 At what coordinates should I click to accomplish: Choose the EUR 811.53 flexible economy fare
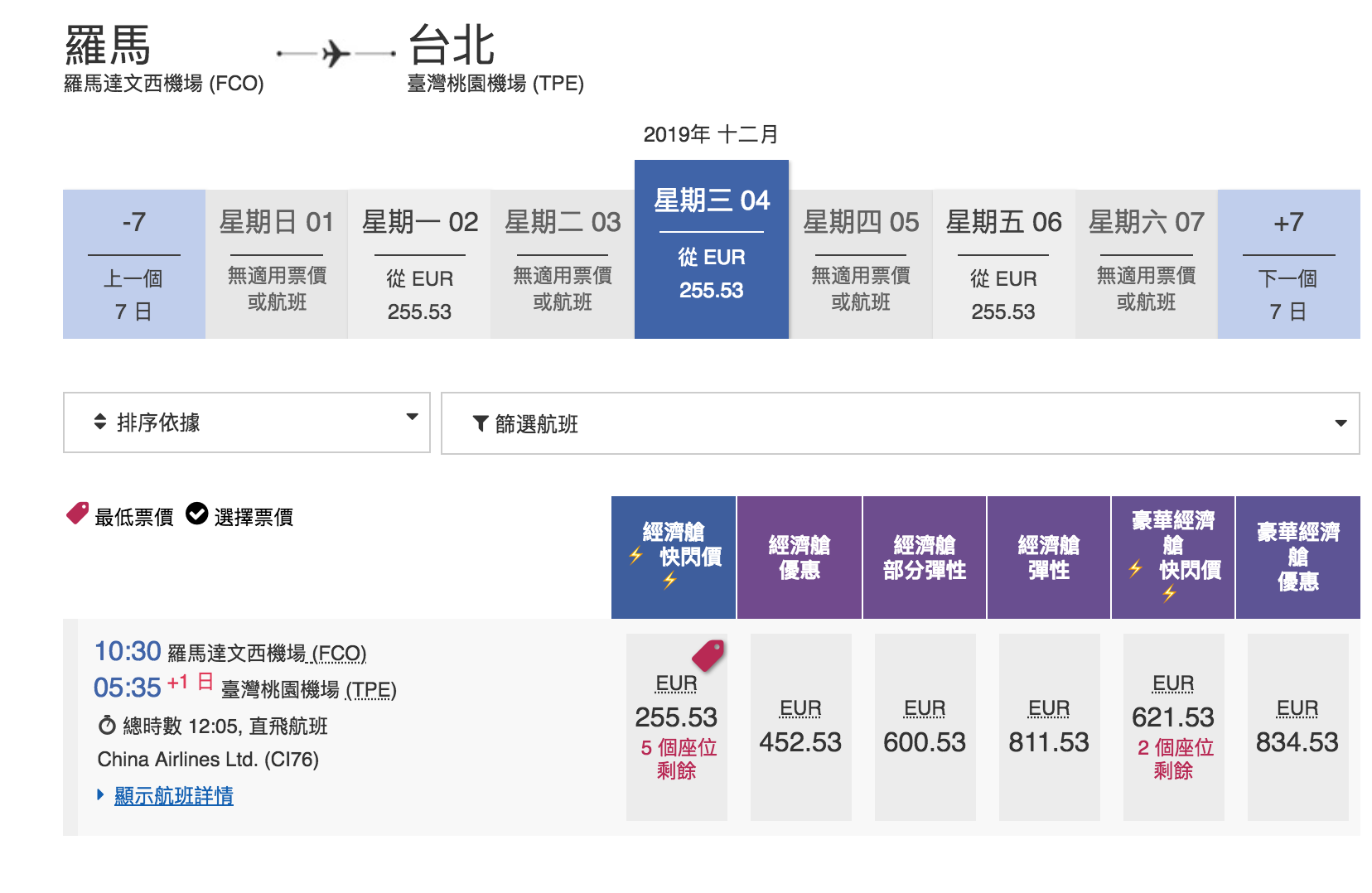(1049, 727)
